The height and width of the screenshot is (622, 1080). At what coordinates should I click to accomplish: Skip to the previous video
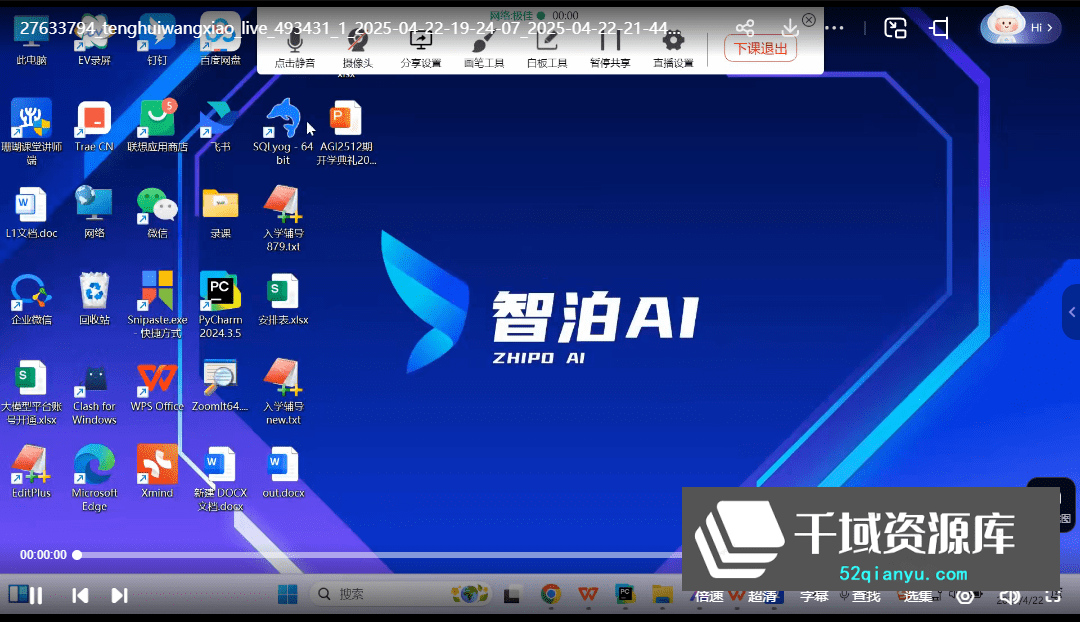pos(80,595)
